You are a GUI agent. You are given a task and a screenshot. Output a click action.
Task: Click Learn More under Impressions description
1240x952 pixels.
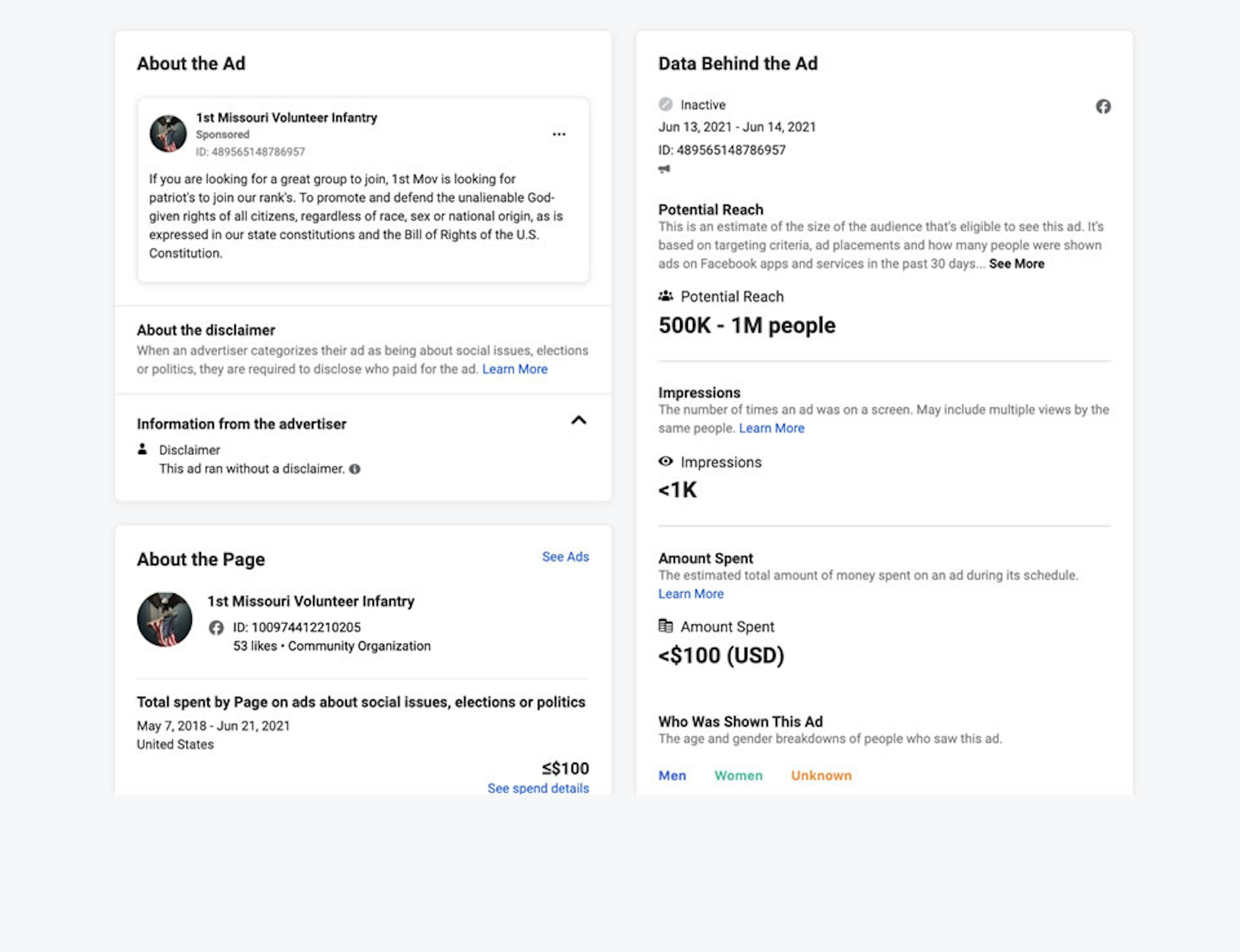771,429
